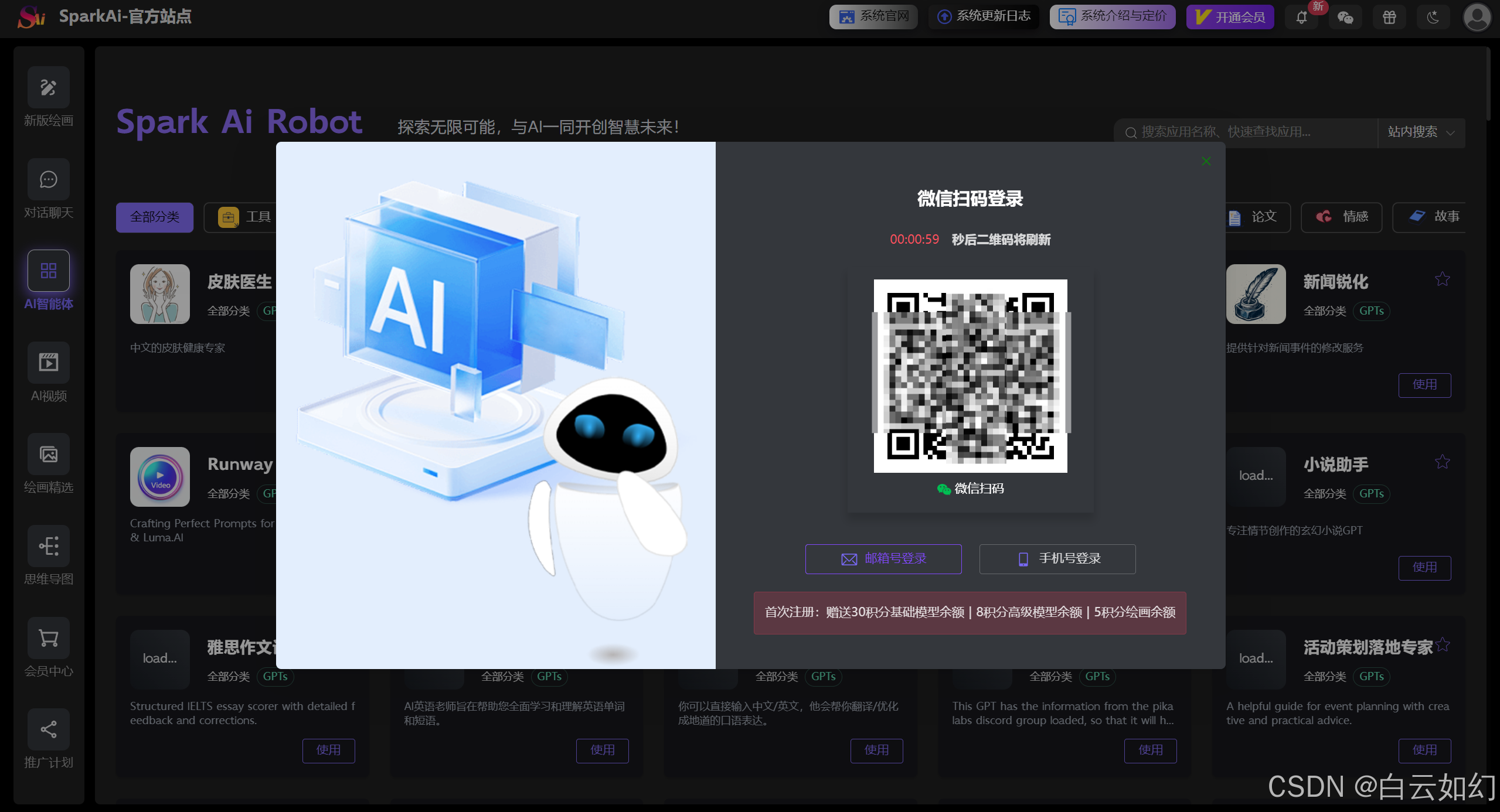Click the 新闻锐化 feather ink thumbnail
1500x812 pixels.
[x=1256, y=294]
